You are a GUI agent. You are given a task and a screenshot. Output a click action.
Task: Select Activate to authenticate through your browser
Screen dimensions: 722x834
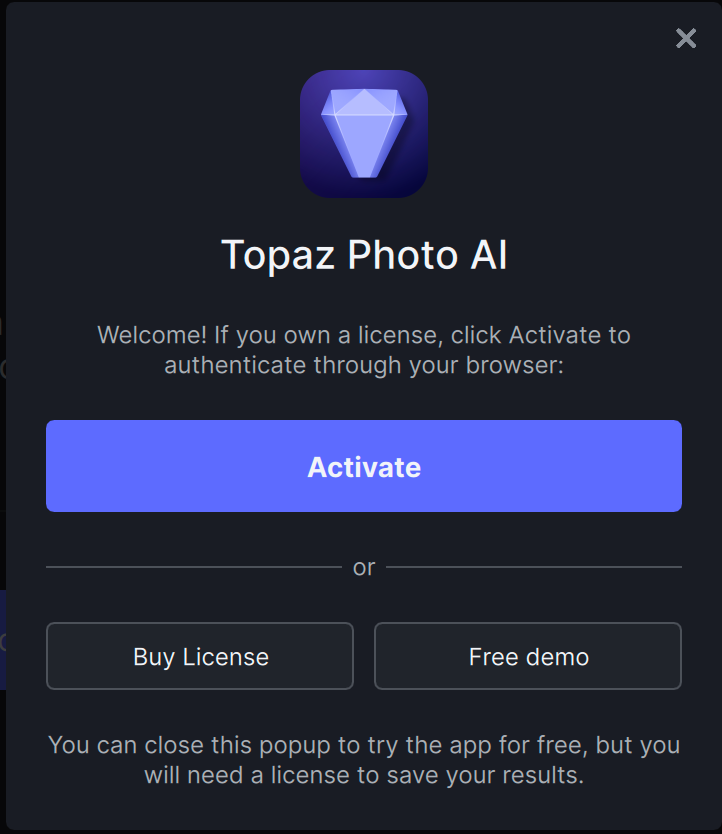(364, 466)
